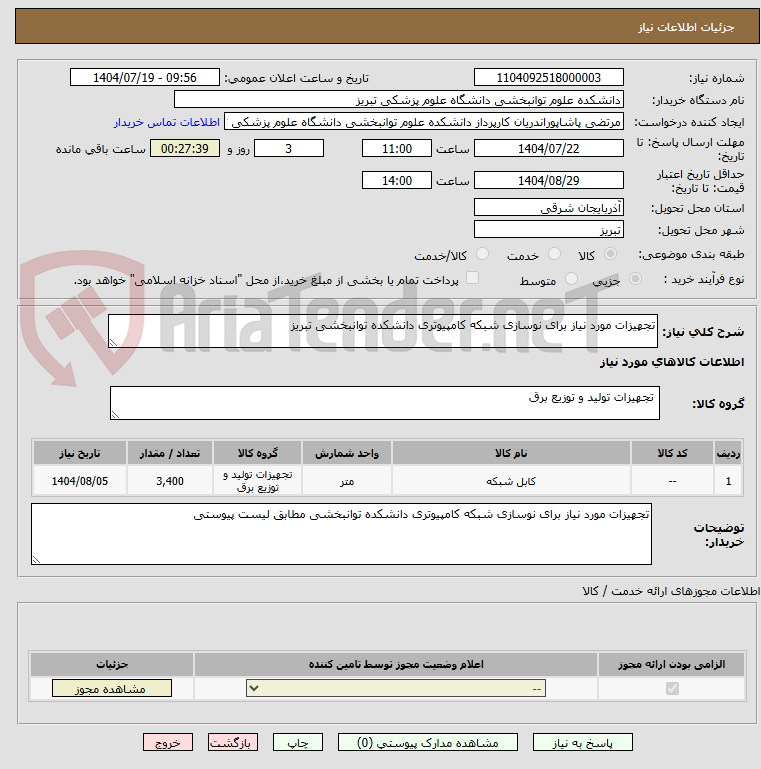The height and width of the screenshot is (769, 761).
Task: Open مشاهده مدارک پیوستی (0) button
Action: (x=428, y=743)
